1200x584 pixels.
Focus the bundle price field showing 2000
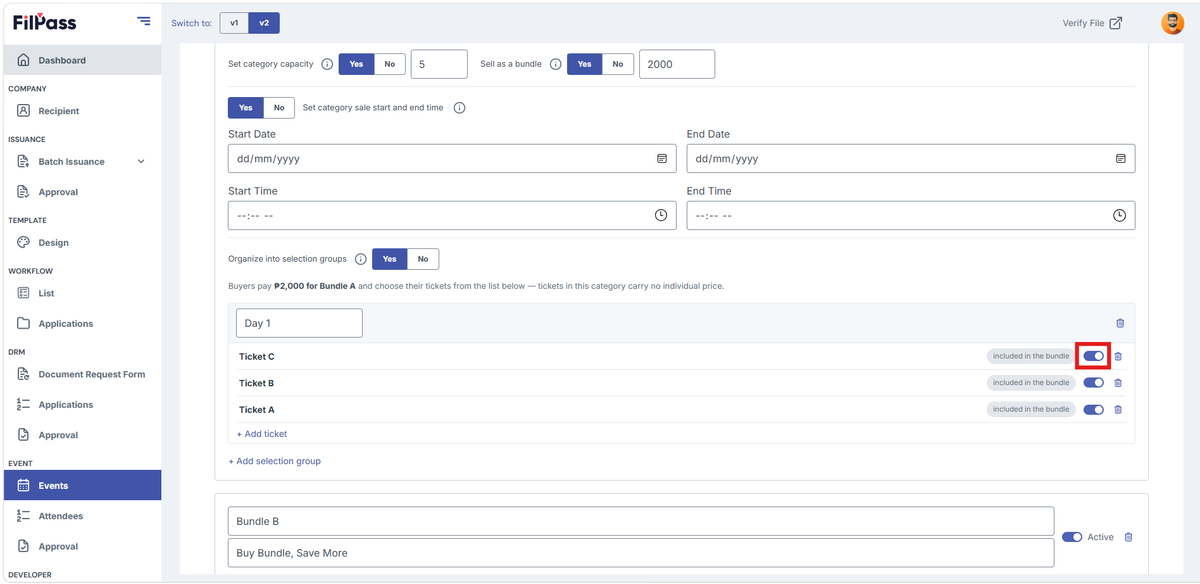click(x=677, y=64)
